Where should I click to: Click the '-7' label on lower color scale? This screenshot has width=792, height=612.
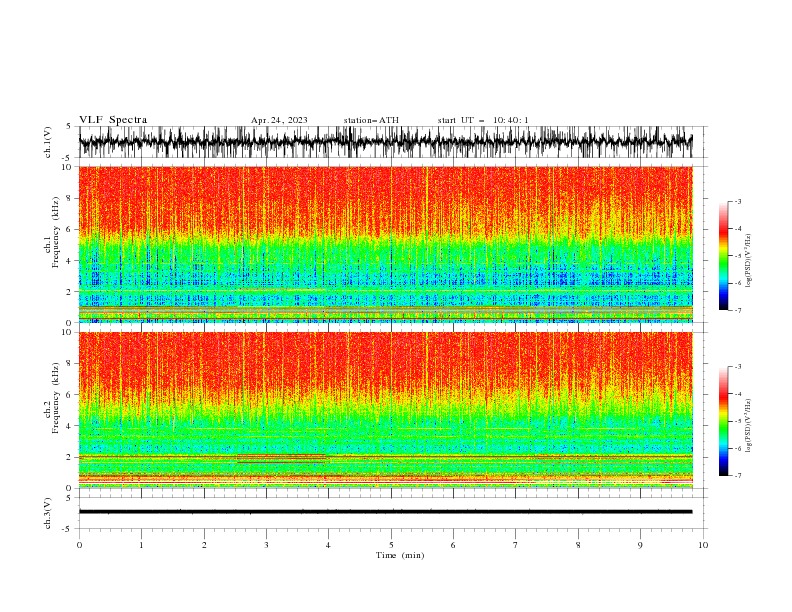click(737, 475)
